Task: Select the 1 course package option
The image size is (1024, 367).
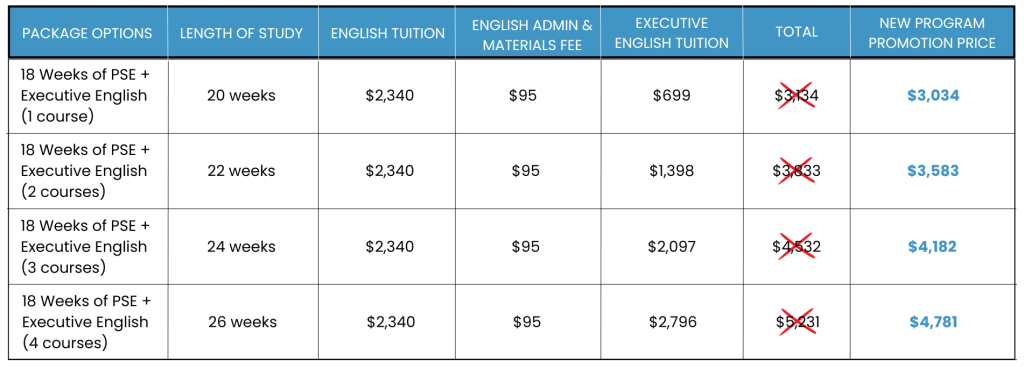Action: [86, 96]
